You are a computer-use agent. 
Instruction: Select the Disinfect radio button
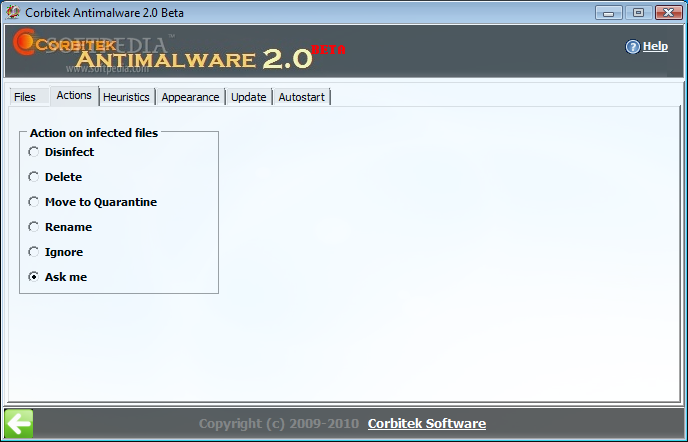(33, 152)
